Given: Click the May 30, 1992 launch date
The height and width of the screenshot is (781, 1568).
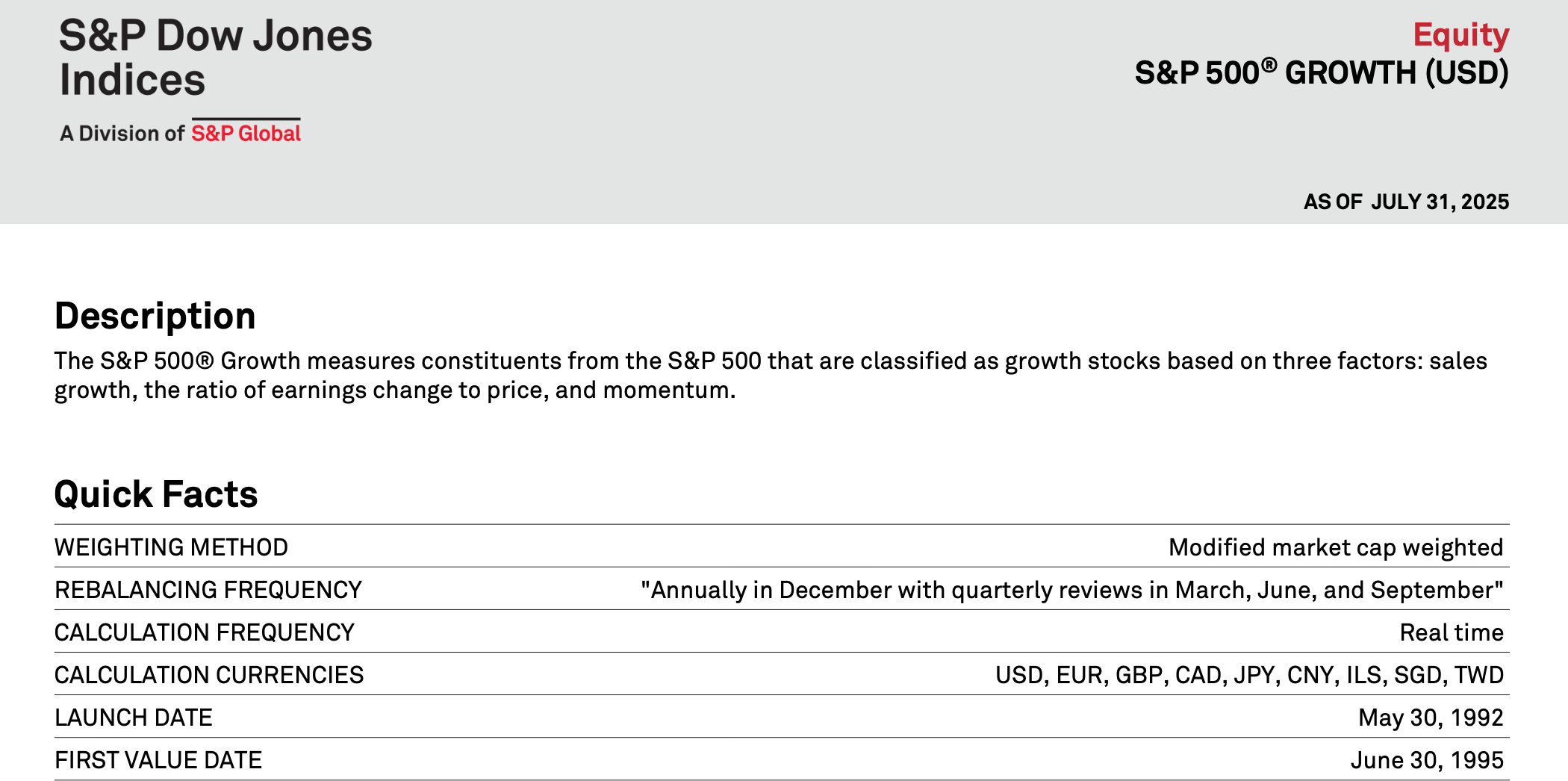Looking at the screenshot, I should coord(1430,718).
